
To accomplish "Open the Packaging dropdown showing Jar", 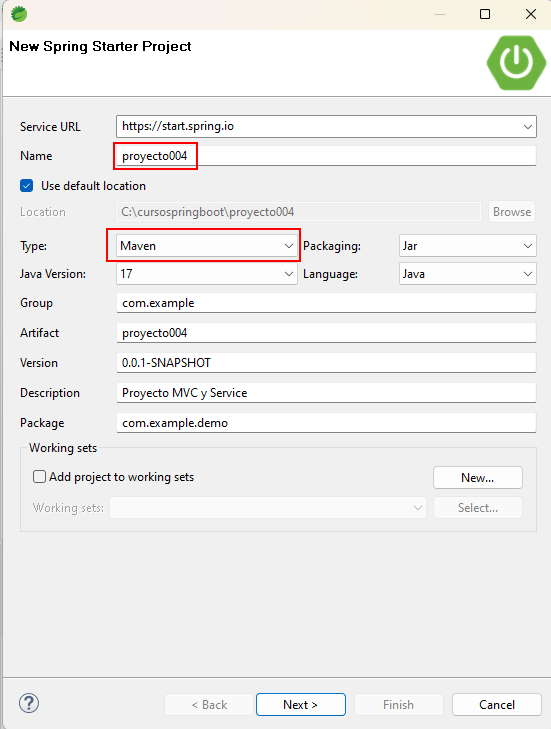I will click(467, 245).
